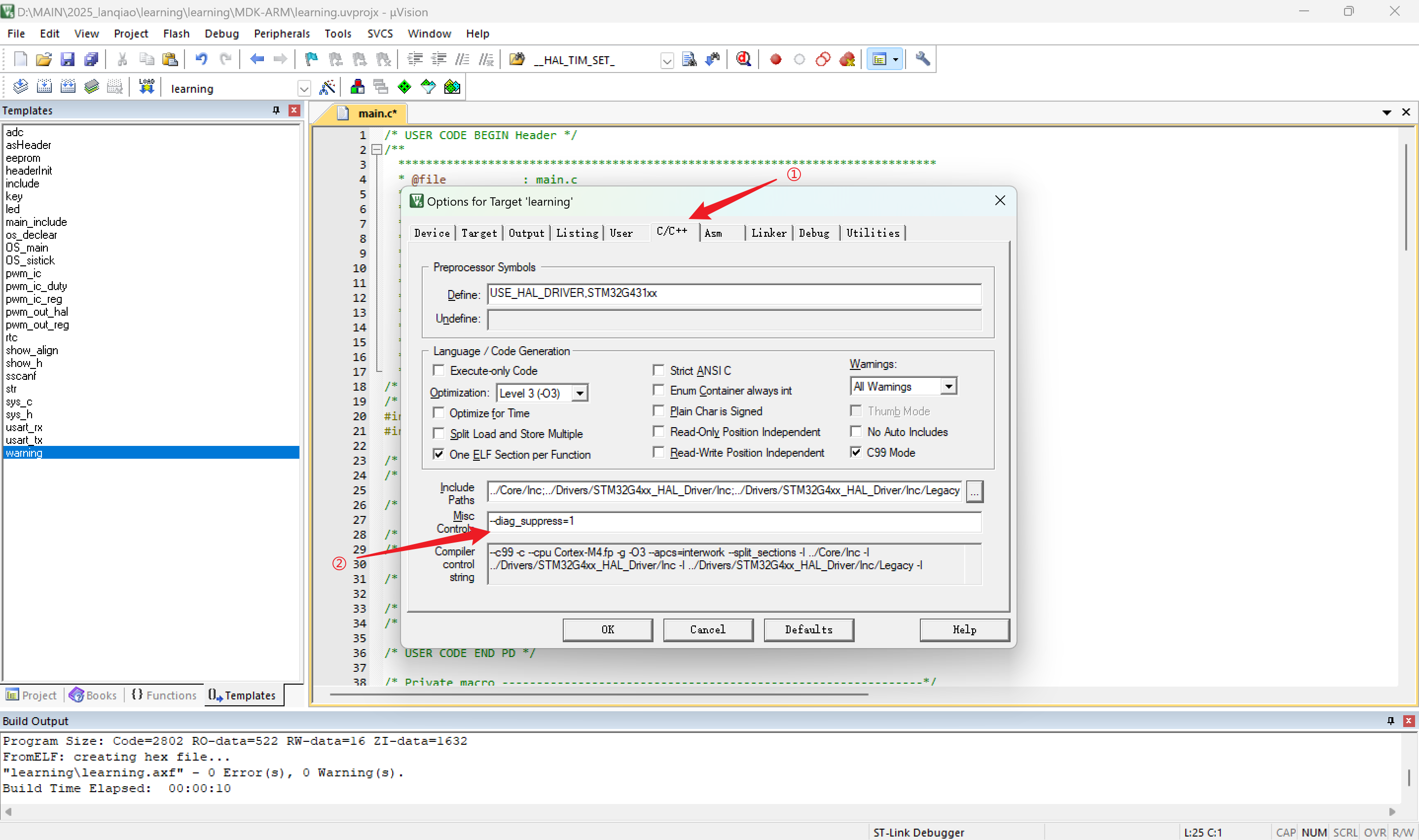Click the OK button
The width and height of the screenshot is (1419, 840).
coord(607,629)
